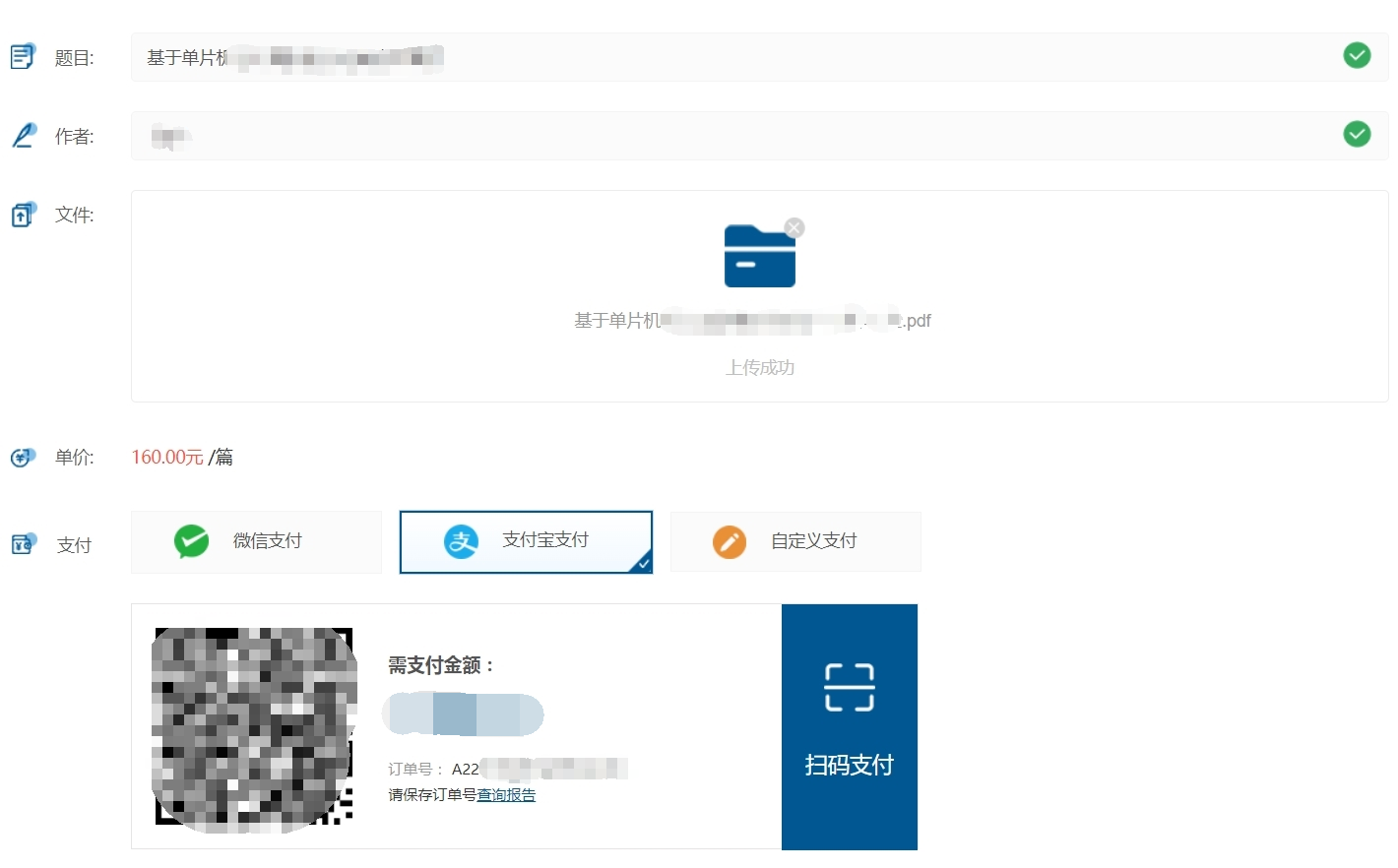Image resolution: width=1398 pixels, height=868 pixels.
Task: Click the 扫码支付 button text
Action: pos(850,765)
